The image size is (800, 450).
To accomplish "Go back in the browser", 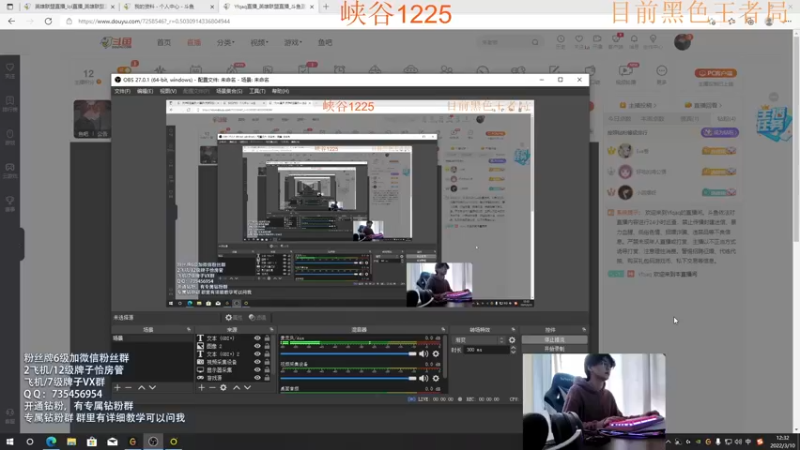I will pyautogui.click(x=11, y=21).
